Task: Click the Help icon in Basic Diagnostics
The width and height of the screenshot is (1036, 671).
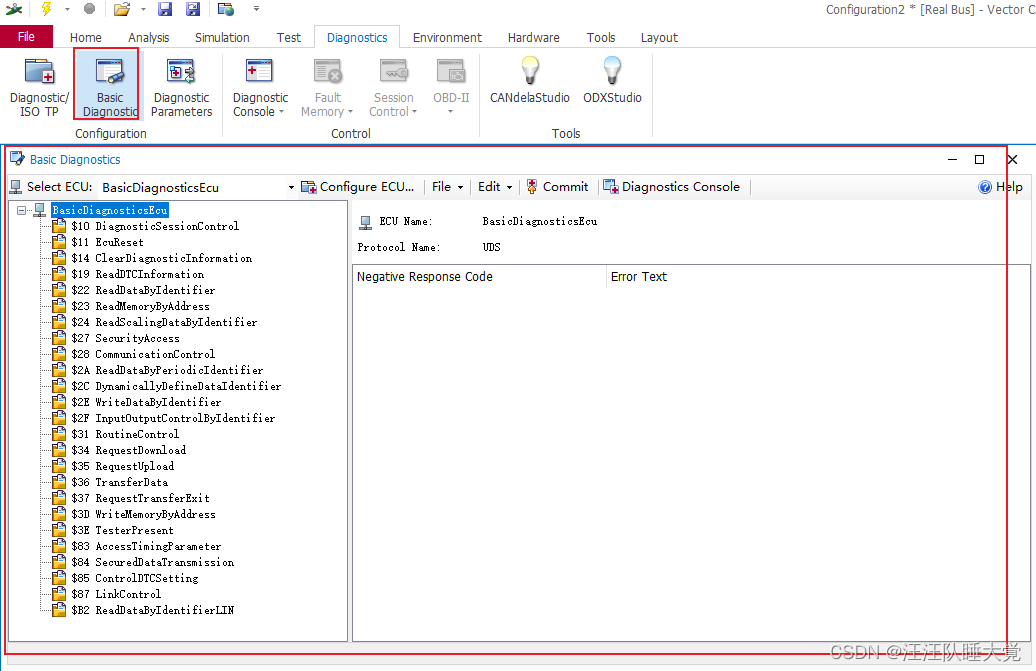Action: click(984, 187)
